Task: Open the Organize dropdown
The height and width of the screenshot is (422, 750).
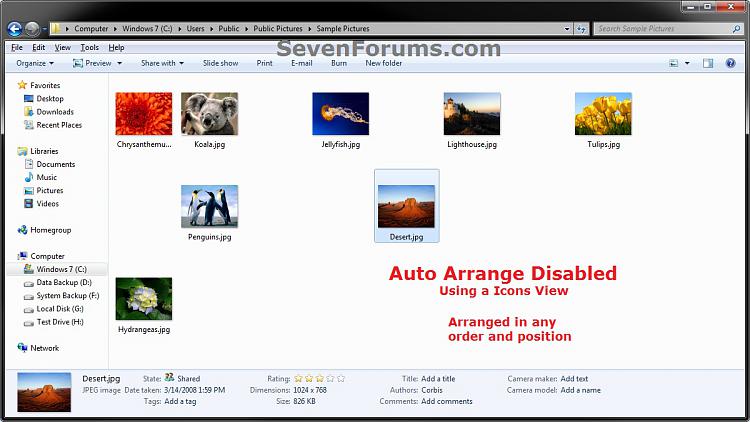Action: (x=35, y=63)
